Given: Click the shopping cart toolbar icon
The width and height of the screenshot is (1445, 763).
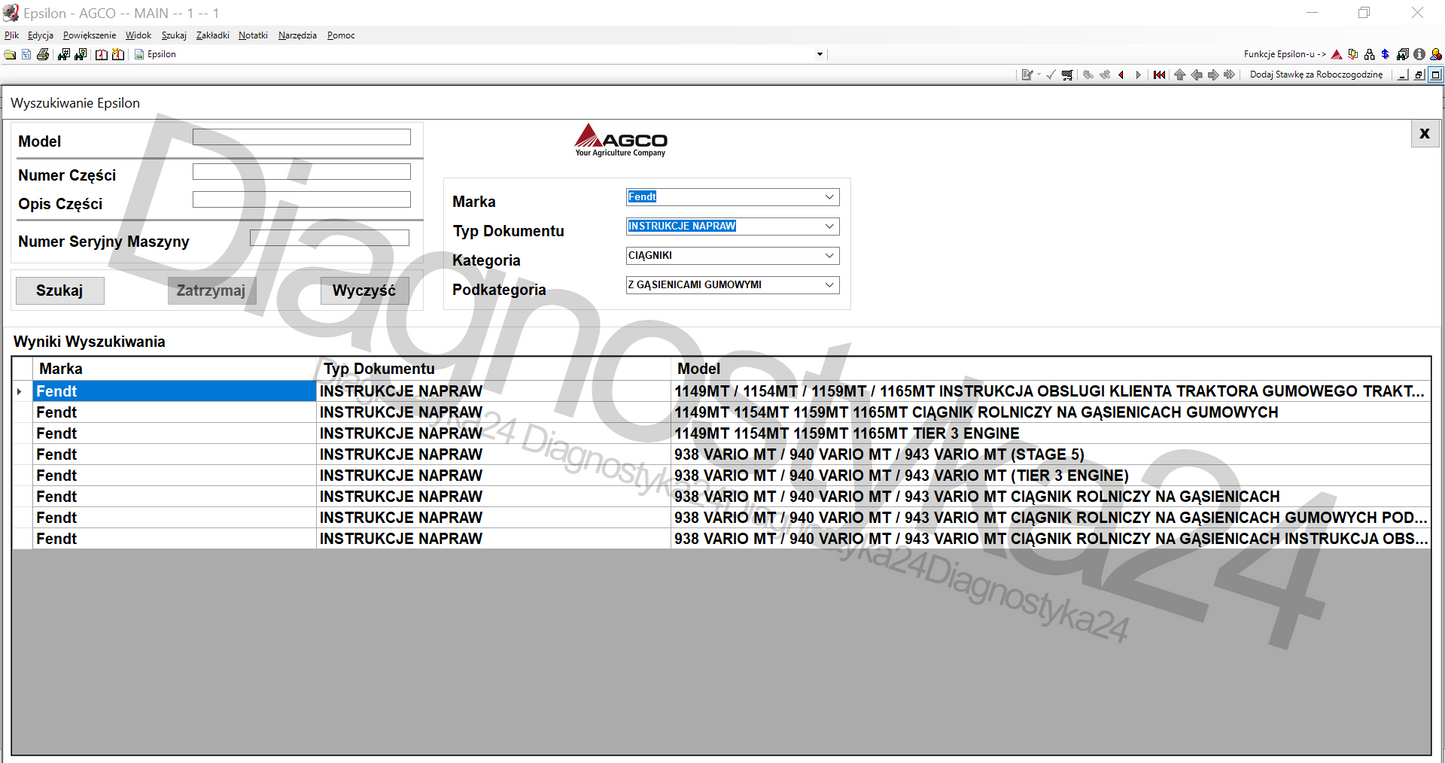Looking at the screenshot, I should coord(1067,75).
